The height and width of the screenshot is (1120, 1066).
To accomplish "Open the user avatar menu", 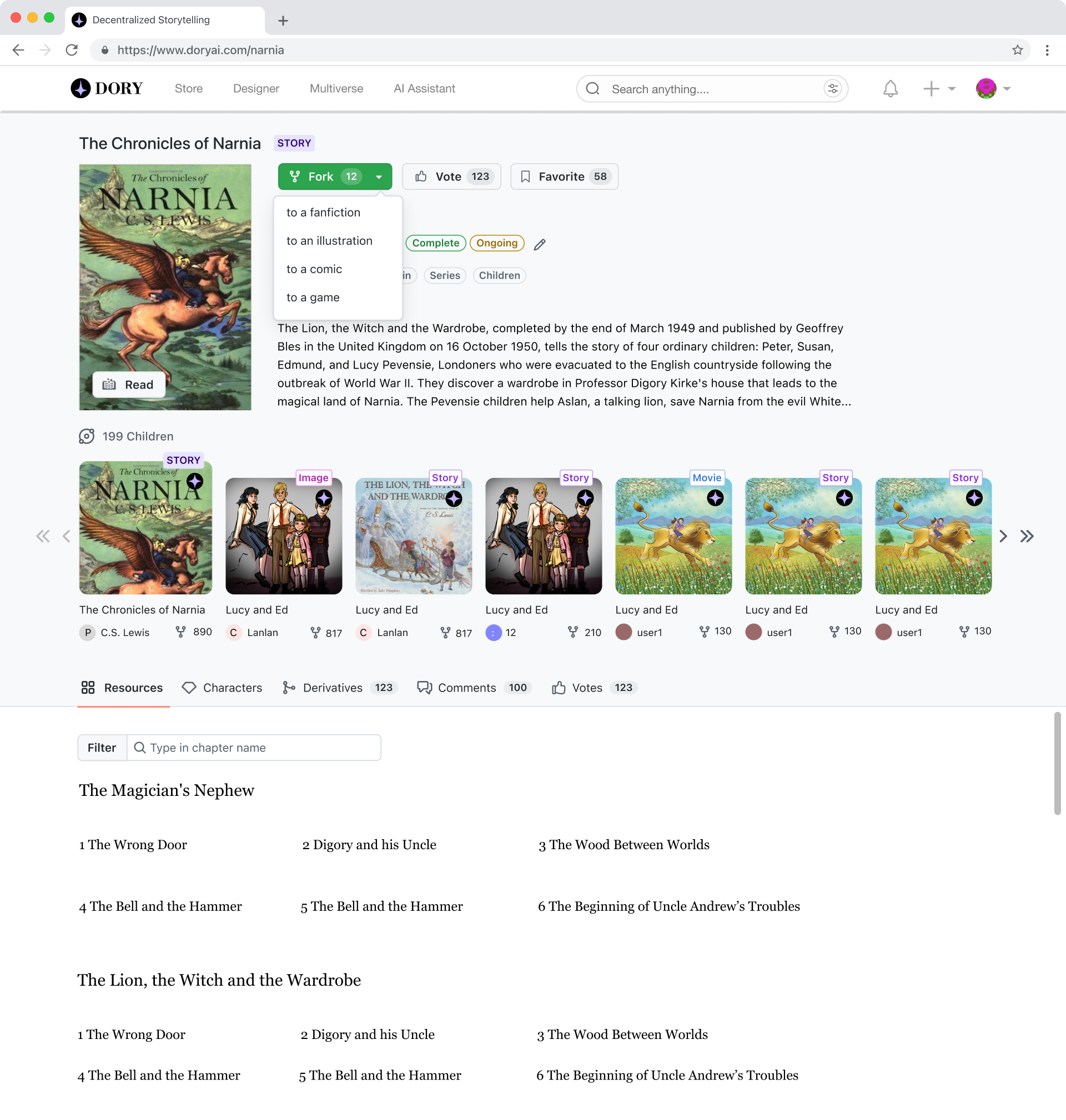I will click(x=986, y=89).
